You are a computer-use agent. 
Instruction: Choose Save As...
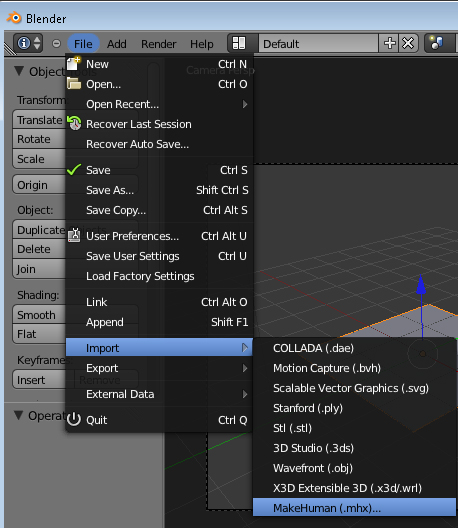[x=159, y=190]
